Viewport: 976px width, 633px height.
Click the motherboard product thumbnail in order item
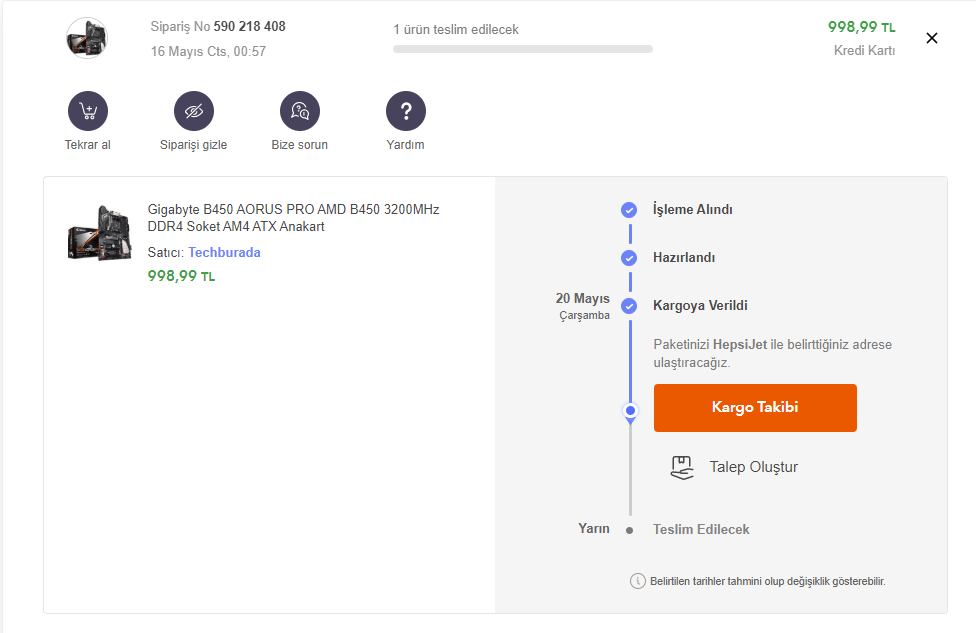click(99, 232)
